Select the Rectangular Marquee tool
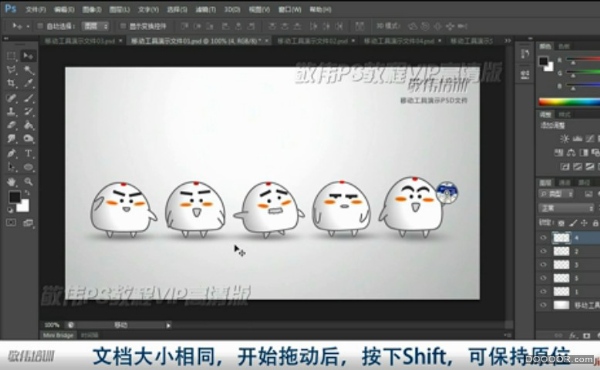Screen dimensions: 600x370 click(x=11, y=56)
